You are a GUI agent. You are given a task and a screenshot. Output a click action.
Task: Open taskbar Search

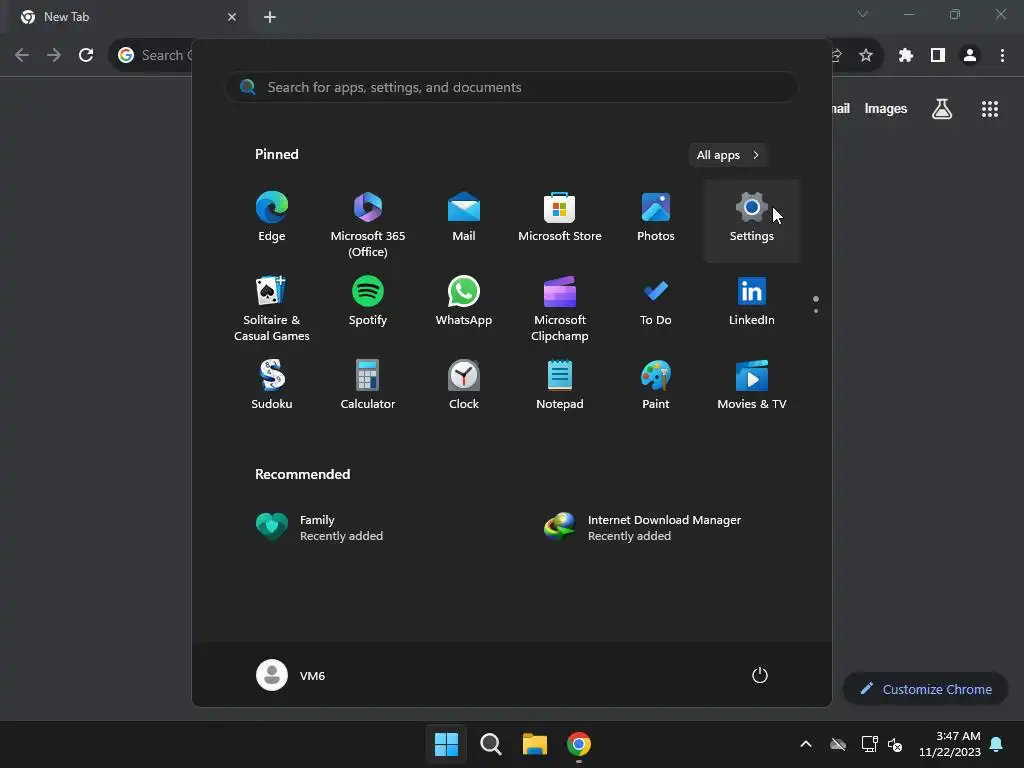(490, 744)
